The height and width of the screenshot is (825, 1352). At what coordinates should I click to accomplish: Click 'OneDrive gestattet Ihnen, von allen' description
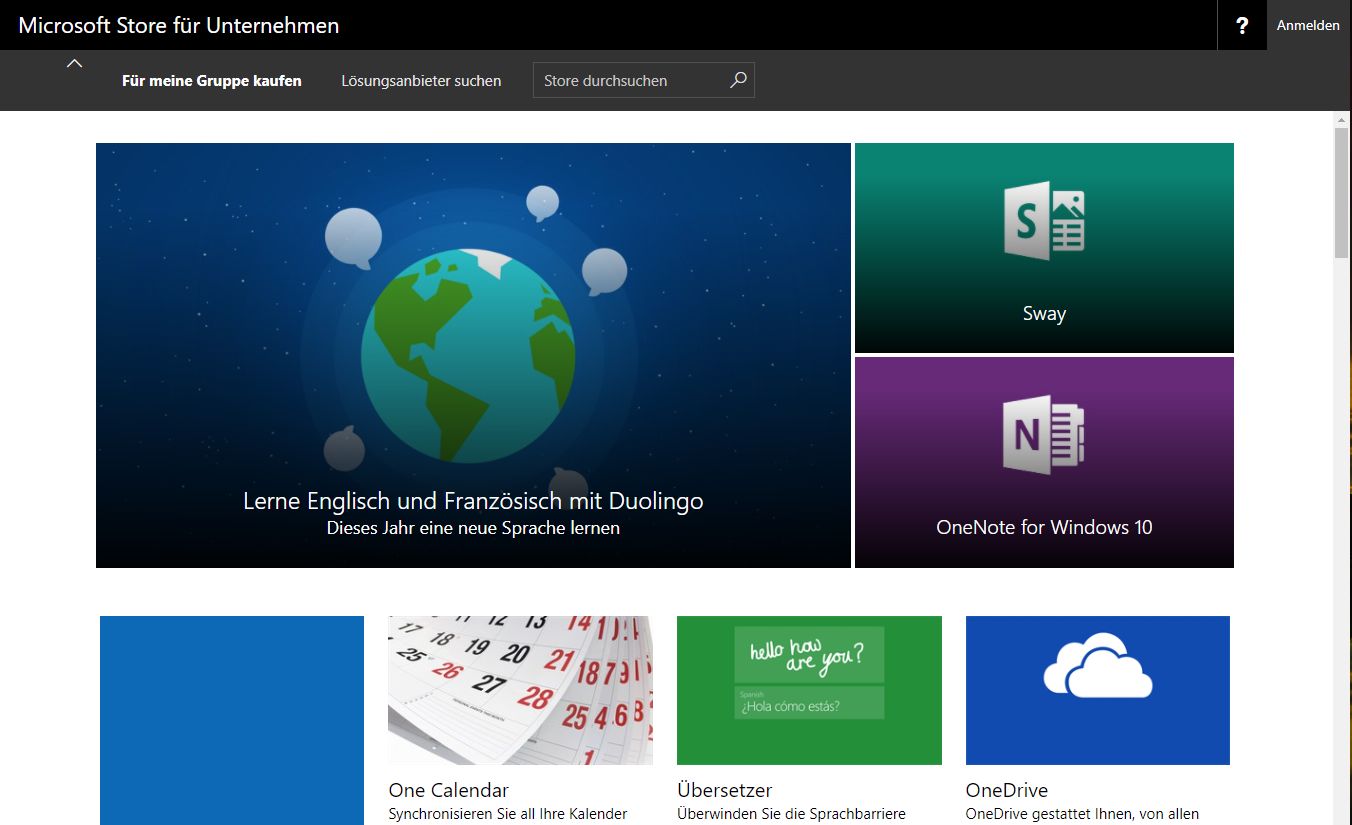point(1082,814)
